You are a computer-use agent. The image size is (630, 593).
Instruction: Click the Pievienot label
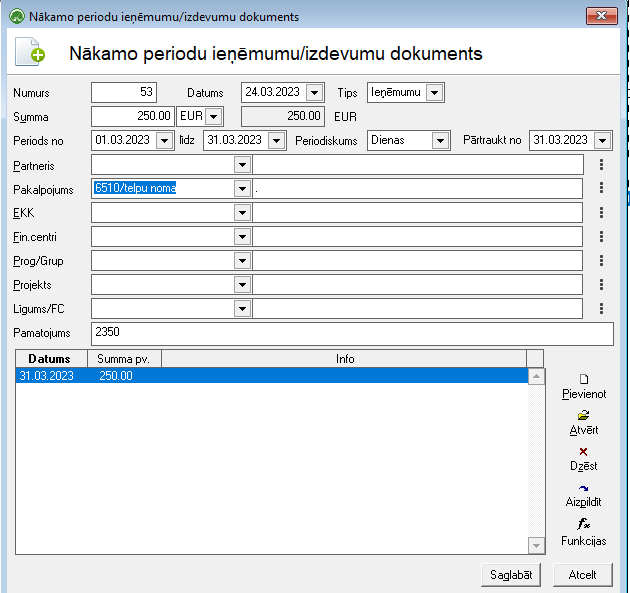584,394
